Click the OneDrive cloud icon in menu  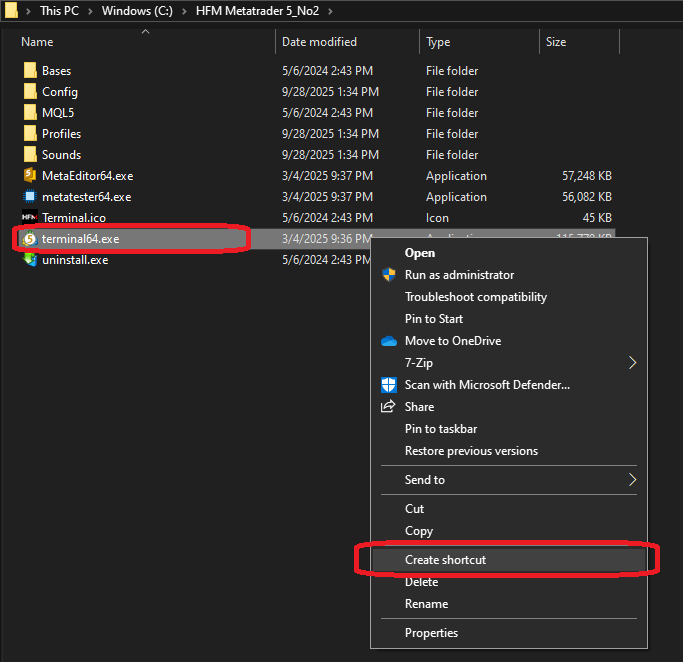coord(389,341)
